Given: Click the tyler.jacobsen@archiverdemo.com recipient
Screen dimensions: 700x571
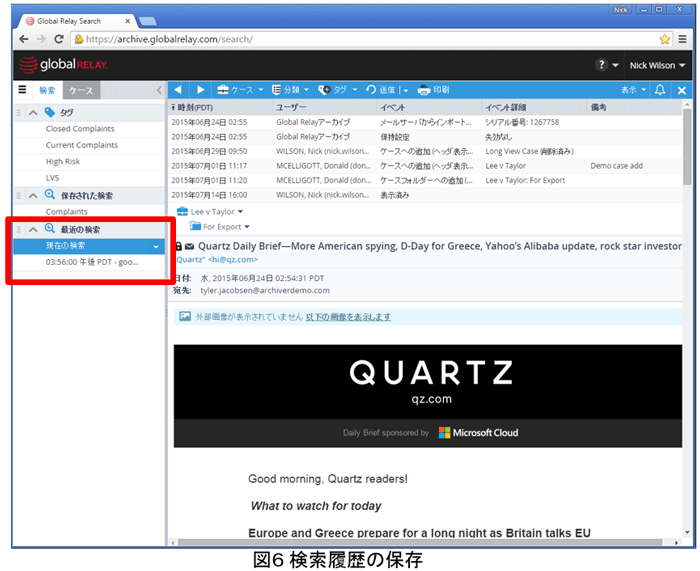Looking at the screenshot, I should 265,291.
